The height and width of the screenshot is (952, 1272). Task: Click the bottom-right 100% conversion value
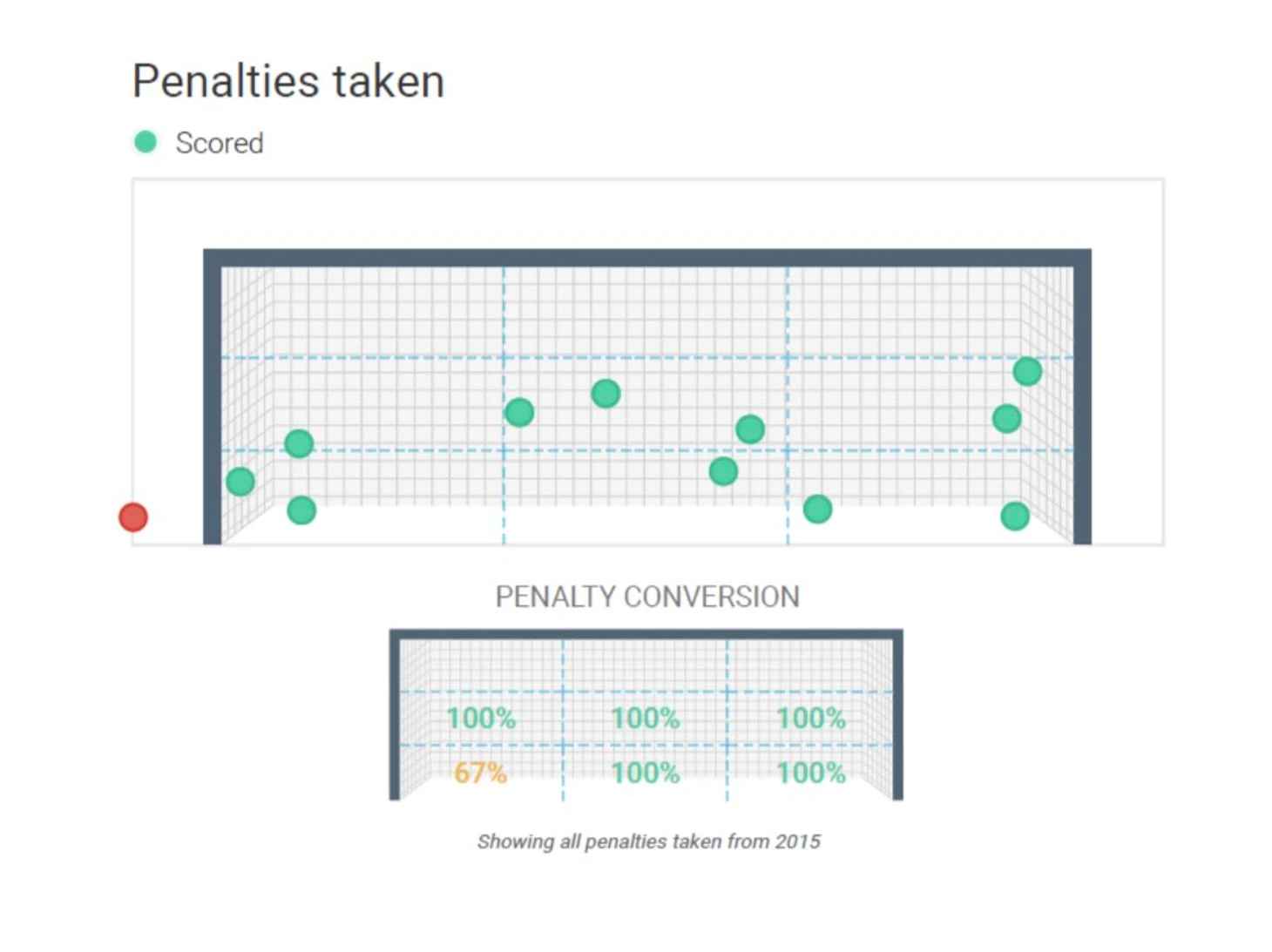coord(811,773)
